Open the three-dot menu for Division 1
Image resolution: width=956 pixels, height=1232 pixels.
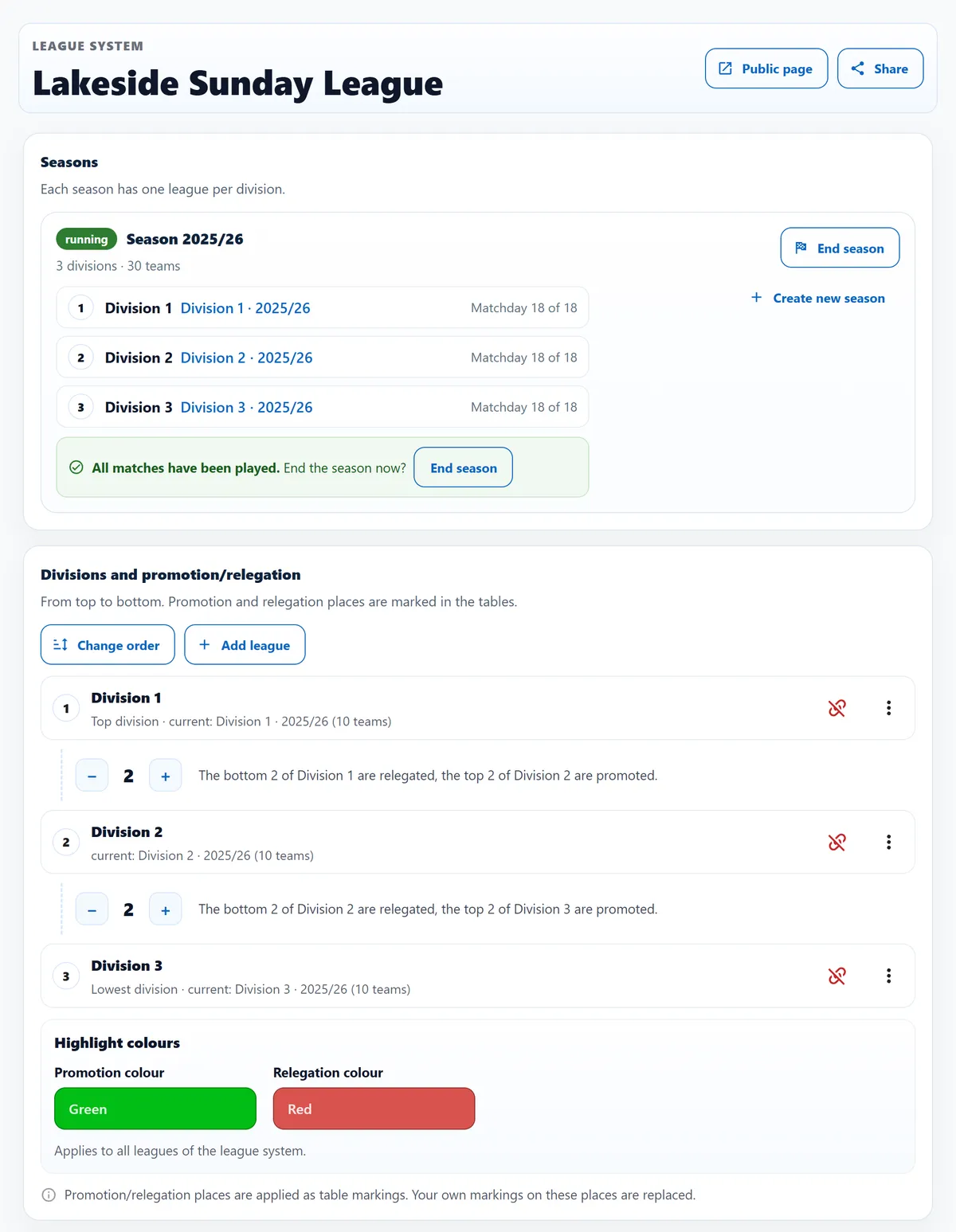(889, 708)
